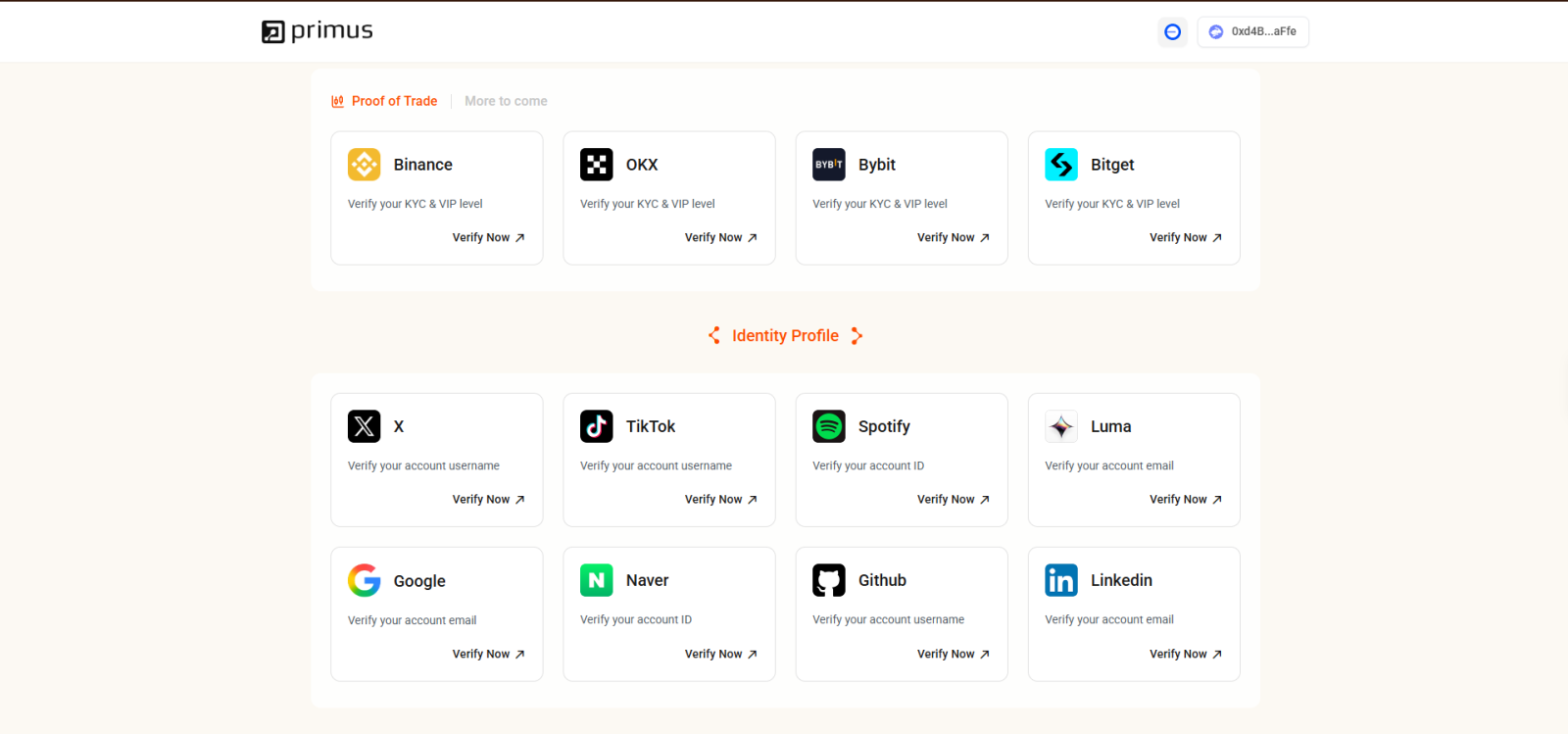
Task: Click Verify Now on X card
Action: tap(488, 499)
